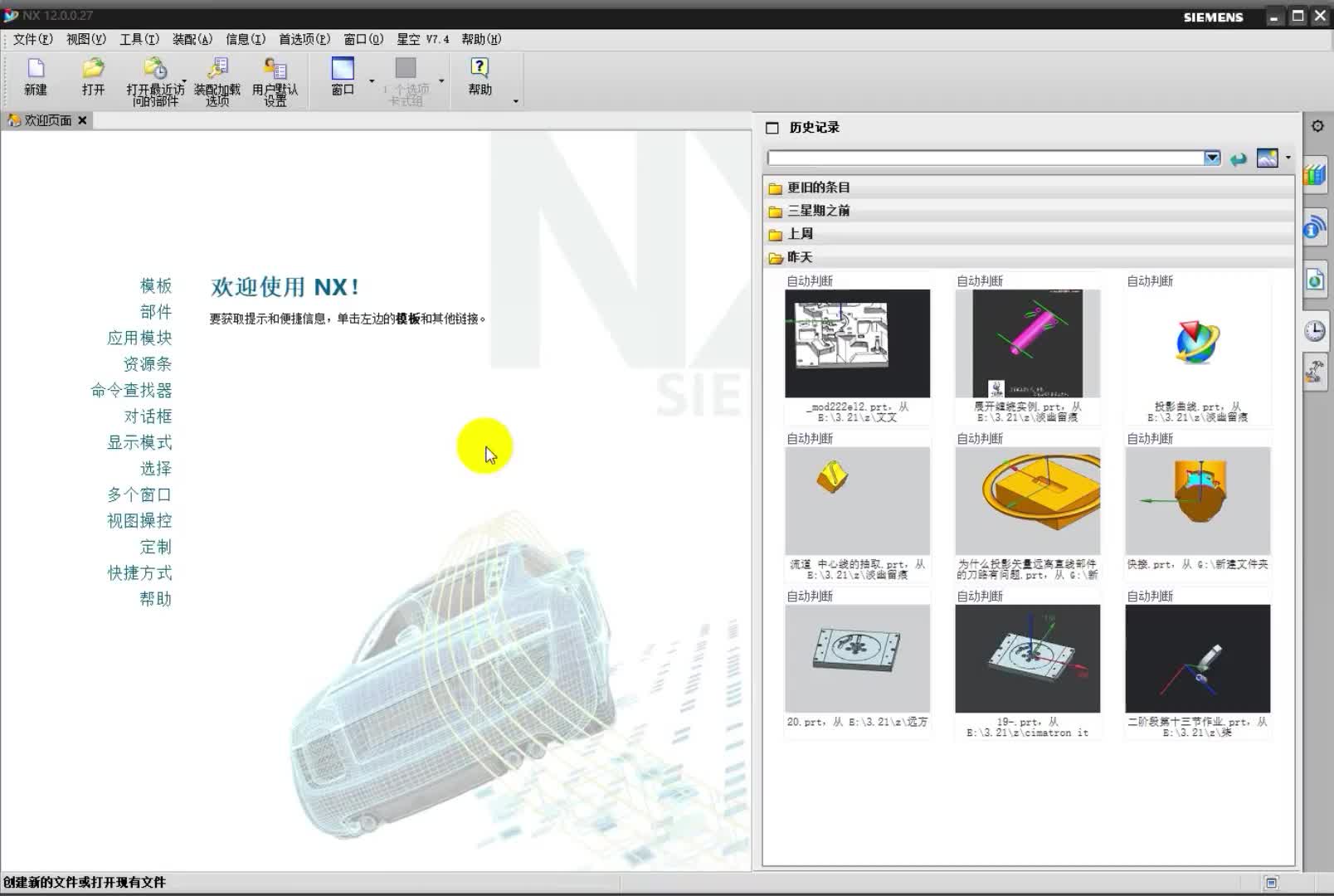The width and height of the screenshot is (1334, 896).
Task: Open the File (F) menu
Action: tap(33, 39)
